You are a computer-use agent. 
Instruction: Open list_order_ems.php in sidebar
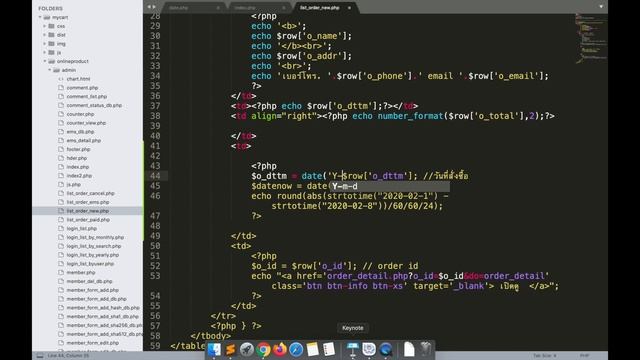(x=88, y=202)
